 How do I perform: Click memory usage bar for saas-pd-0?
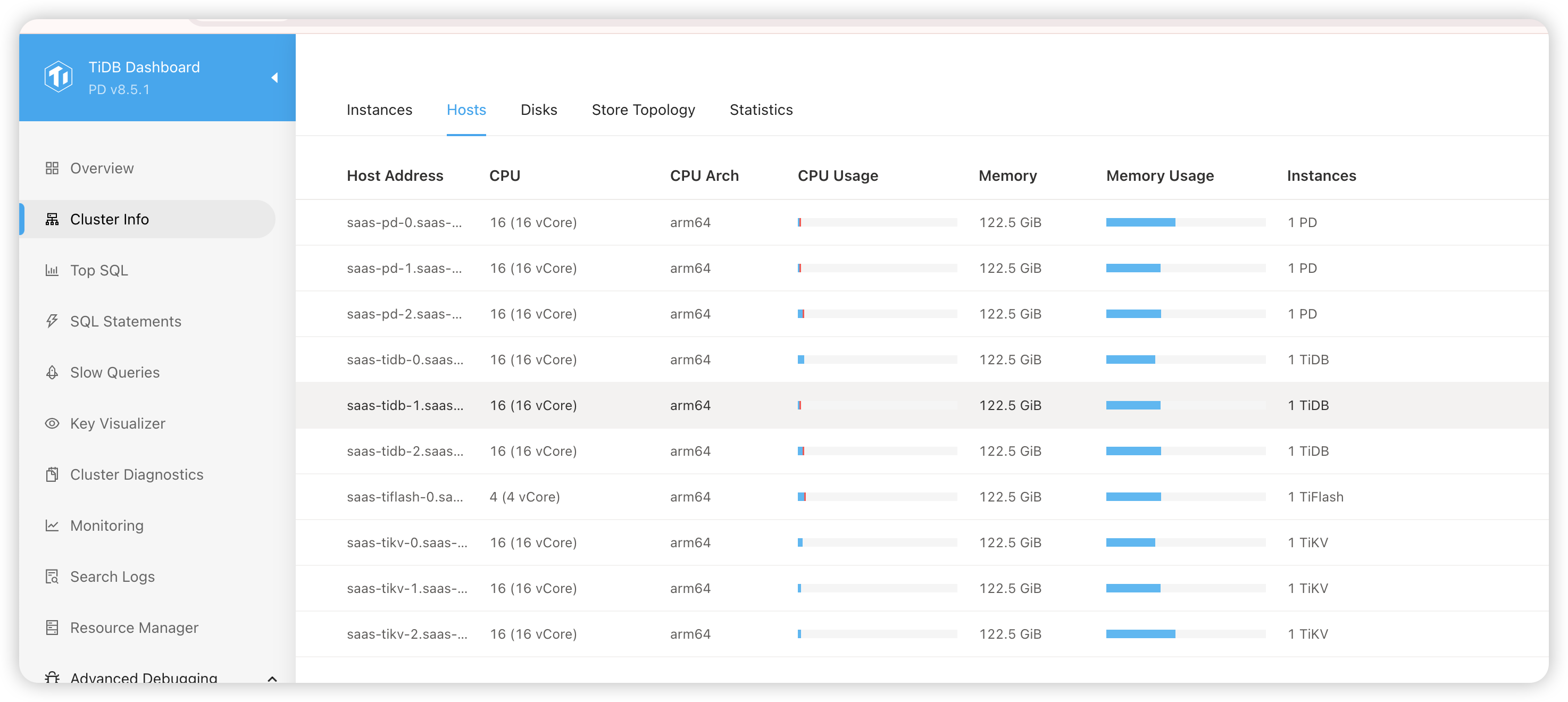[1185, 222]
